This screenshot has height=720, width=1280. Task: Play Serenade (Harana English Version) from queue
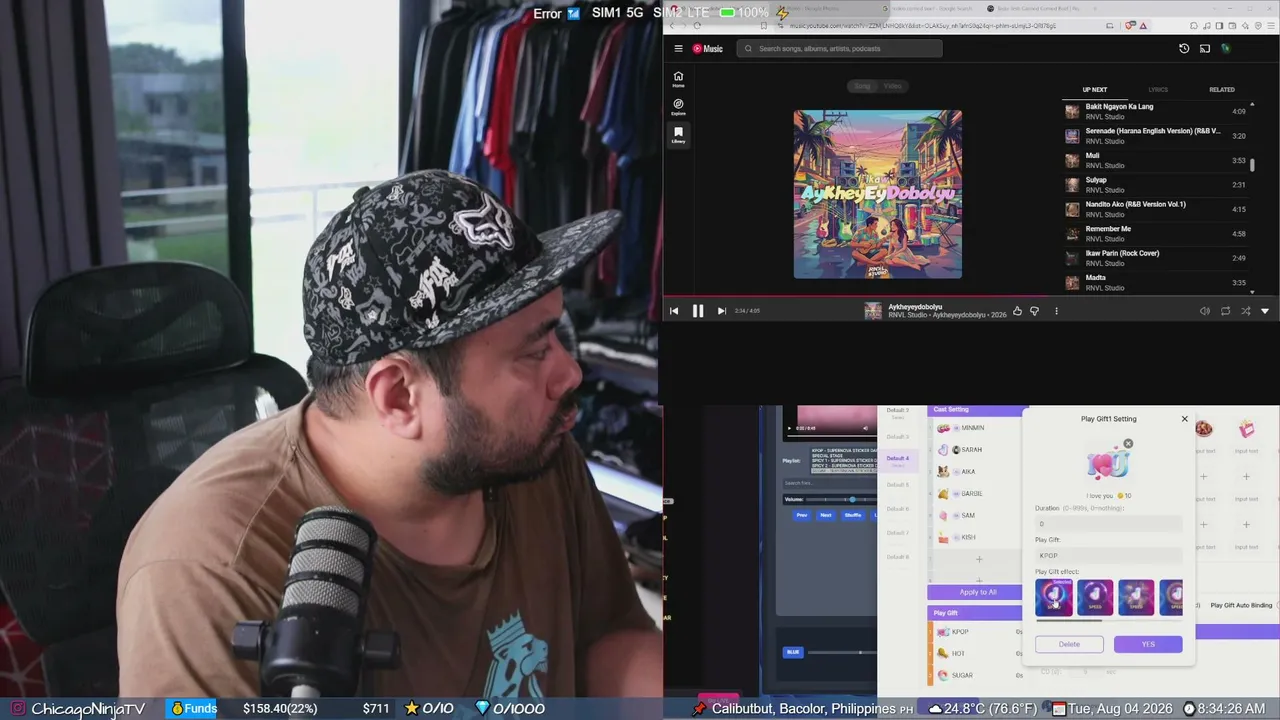pyautogui.click(x=1155, y=135)
